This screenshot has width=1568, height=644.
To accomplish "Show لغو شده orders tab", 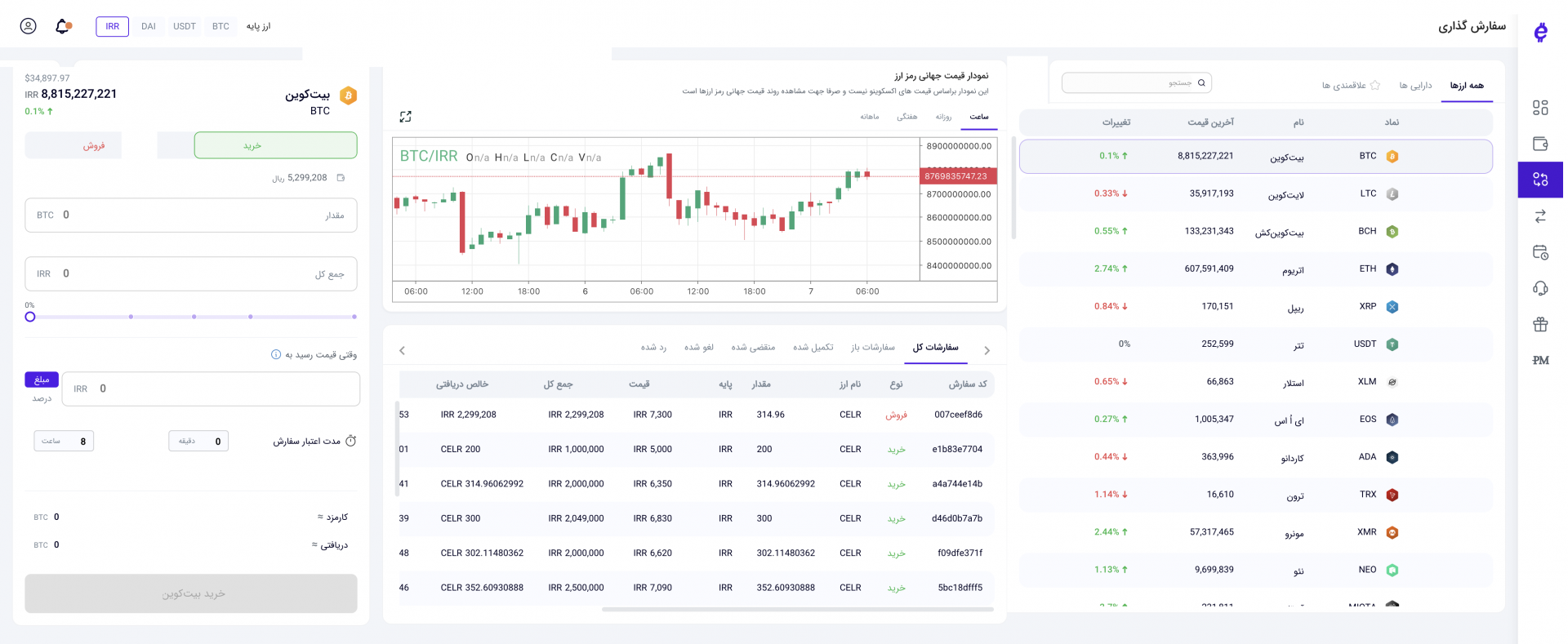I will pos(698,347).
